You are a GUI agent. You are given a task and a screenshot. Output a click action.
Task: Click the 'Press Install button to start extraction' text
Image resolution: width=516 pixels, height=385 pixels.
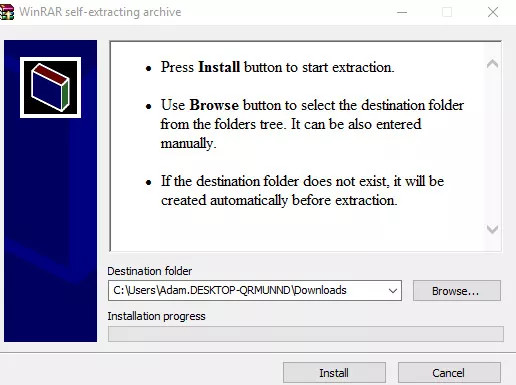(277, 67)
